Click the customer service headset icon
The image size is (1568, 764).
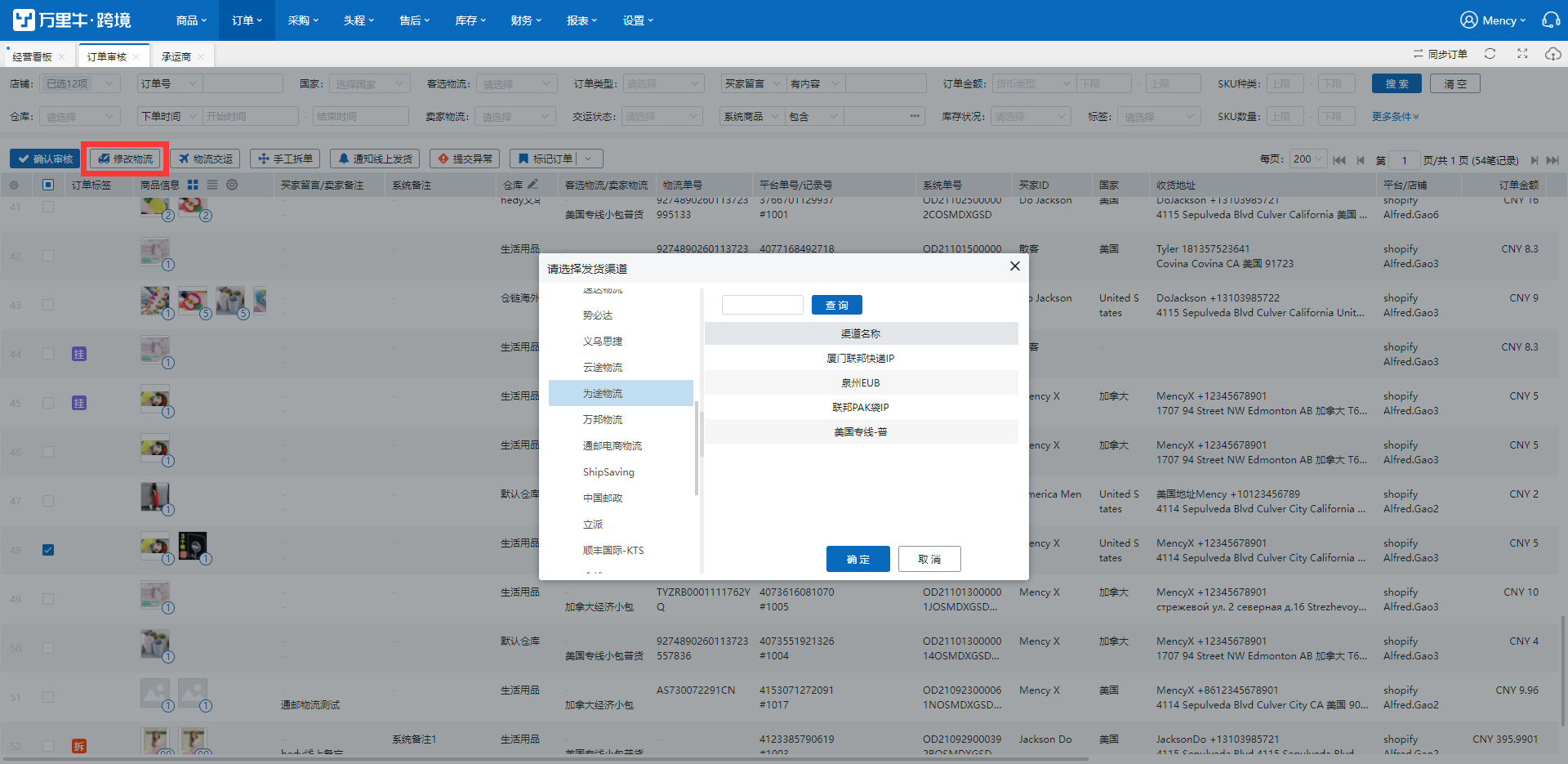point(1550,20)
